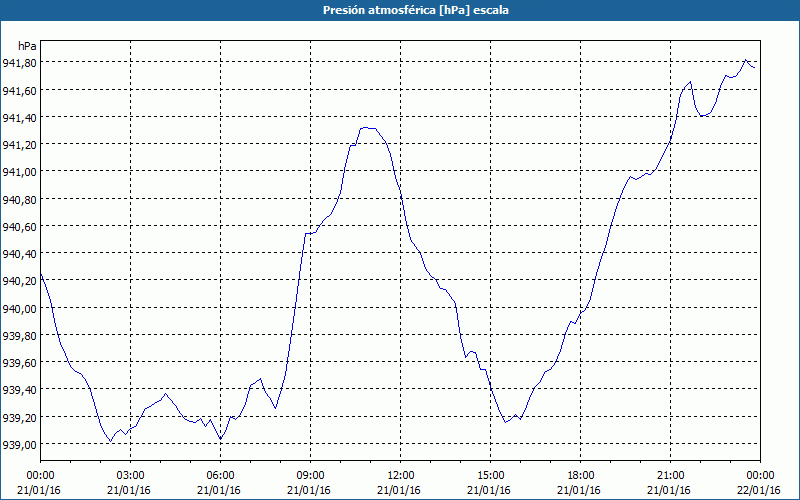This screenshot has height=500, width=800.
Task: Select the 941,80 y-axis value
Action: pos(19,63)
